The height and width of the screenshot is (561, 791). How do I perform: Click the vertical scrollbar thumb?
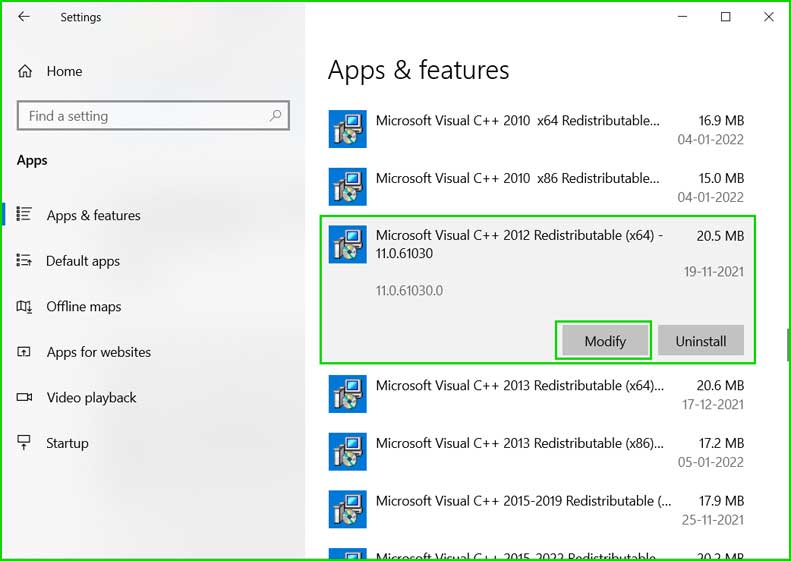(788, 345)
